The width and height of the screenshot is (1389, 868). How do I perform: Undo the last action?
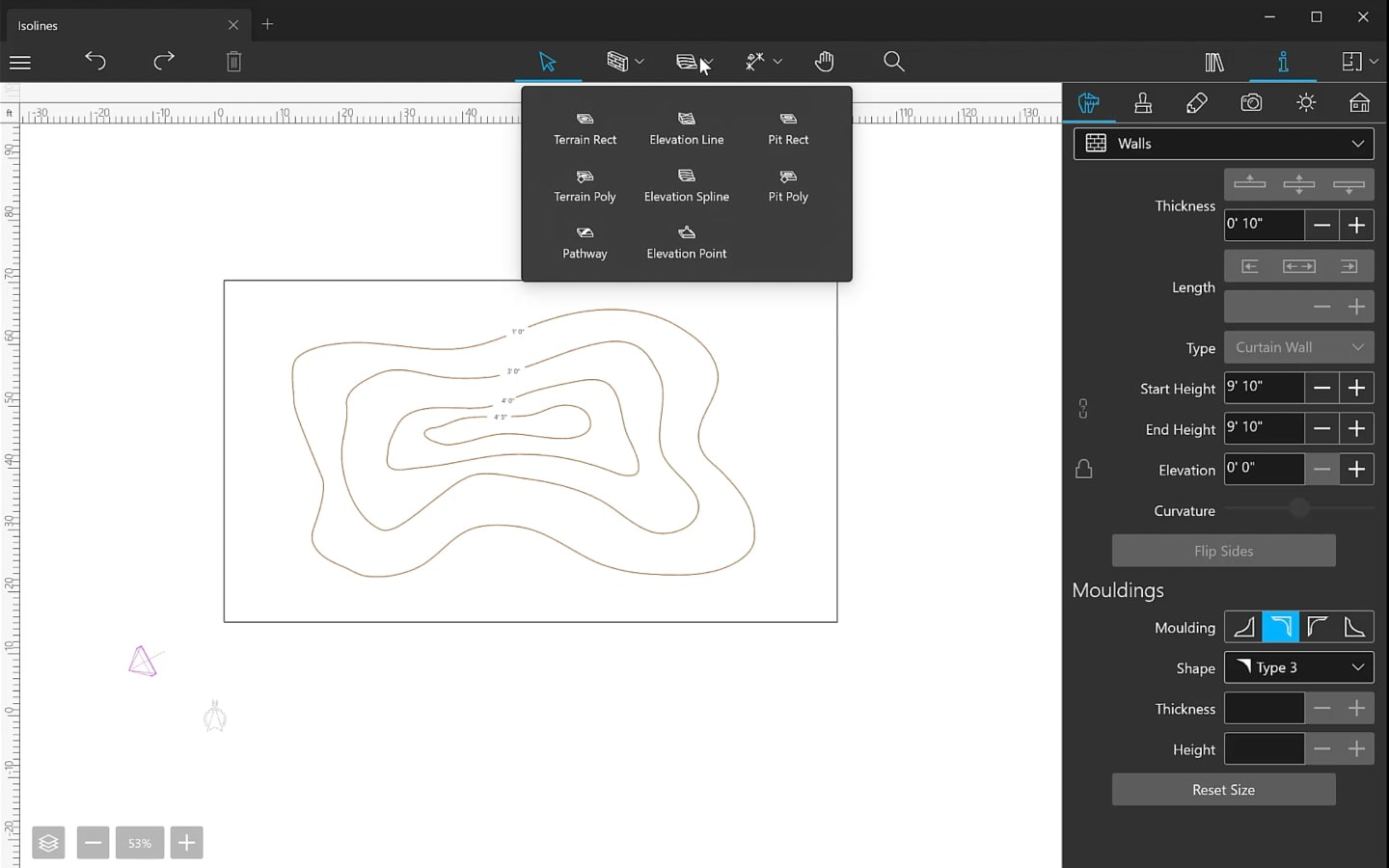[x=95, y=61]
